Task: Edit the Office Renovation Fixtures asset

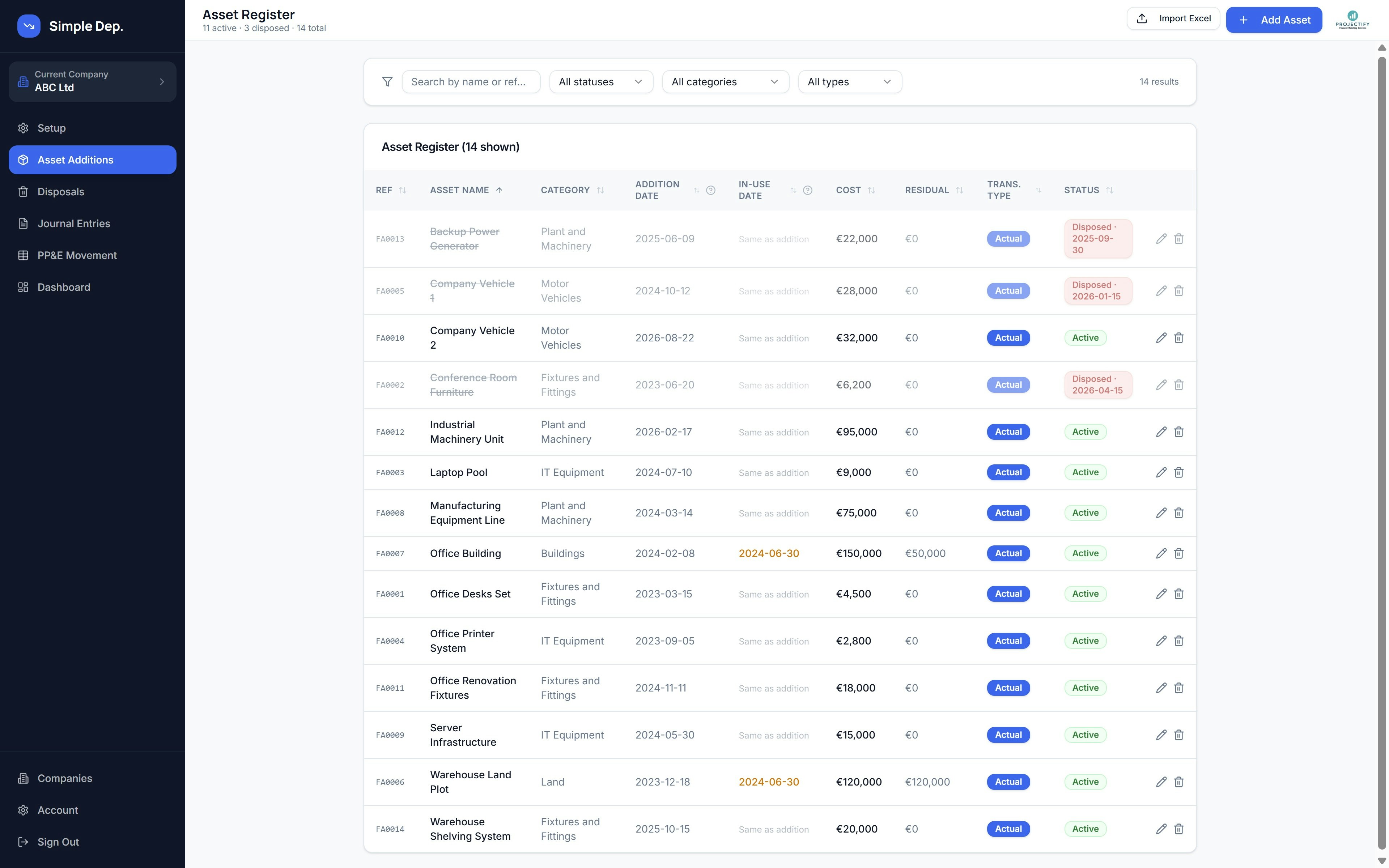Action: [x=1161, y=688]
